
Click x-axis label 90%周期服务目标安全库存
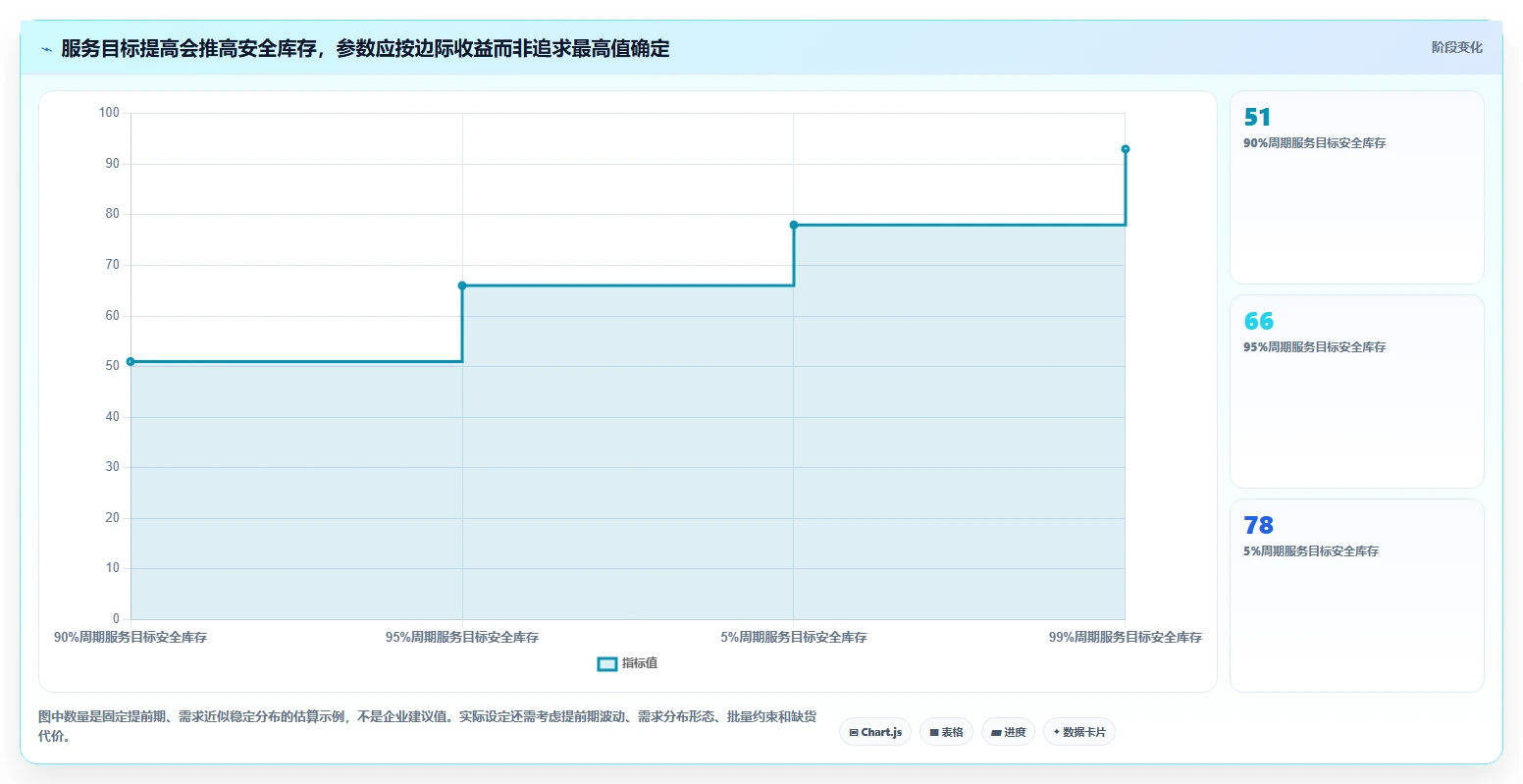pyautogui.click(x=131, y=638)
